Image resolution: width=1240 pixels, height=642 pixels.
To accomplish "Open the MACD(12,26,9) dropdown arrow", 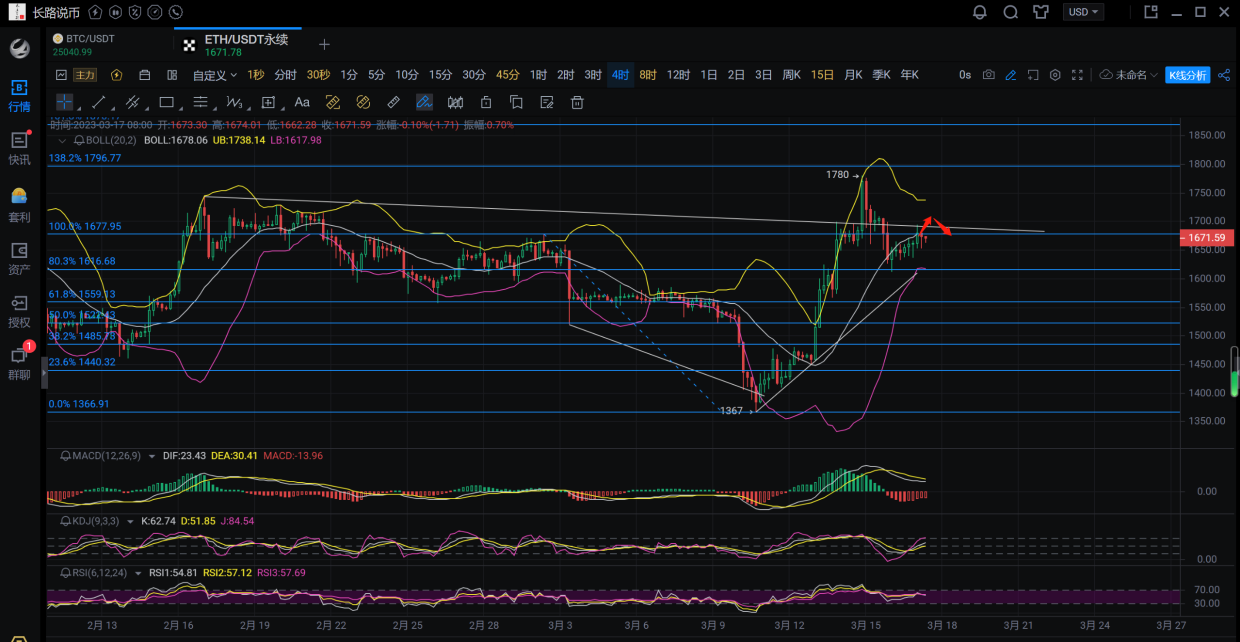I will click(x=152, y=455).
